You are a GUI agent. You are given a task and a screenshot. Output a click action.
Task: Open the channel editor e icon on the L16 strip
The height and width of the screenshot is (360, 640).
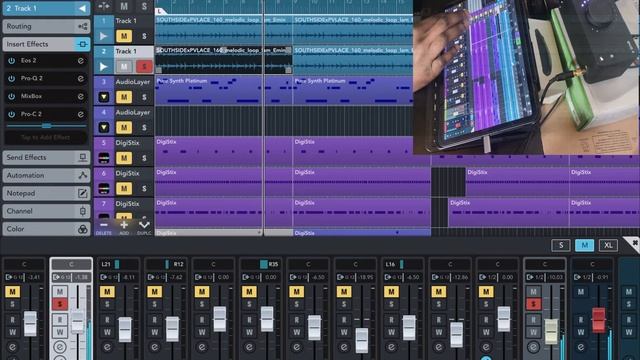[x=391, y=347]
